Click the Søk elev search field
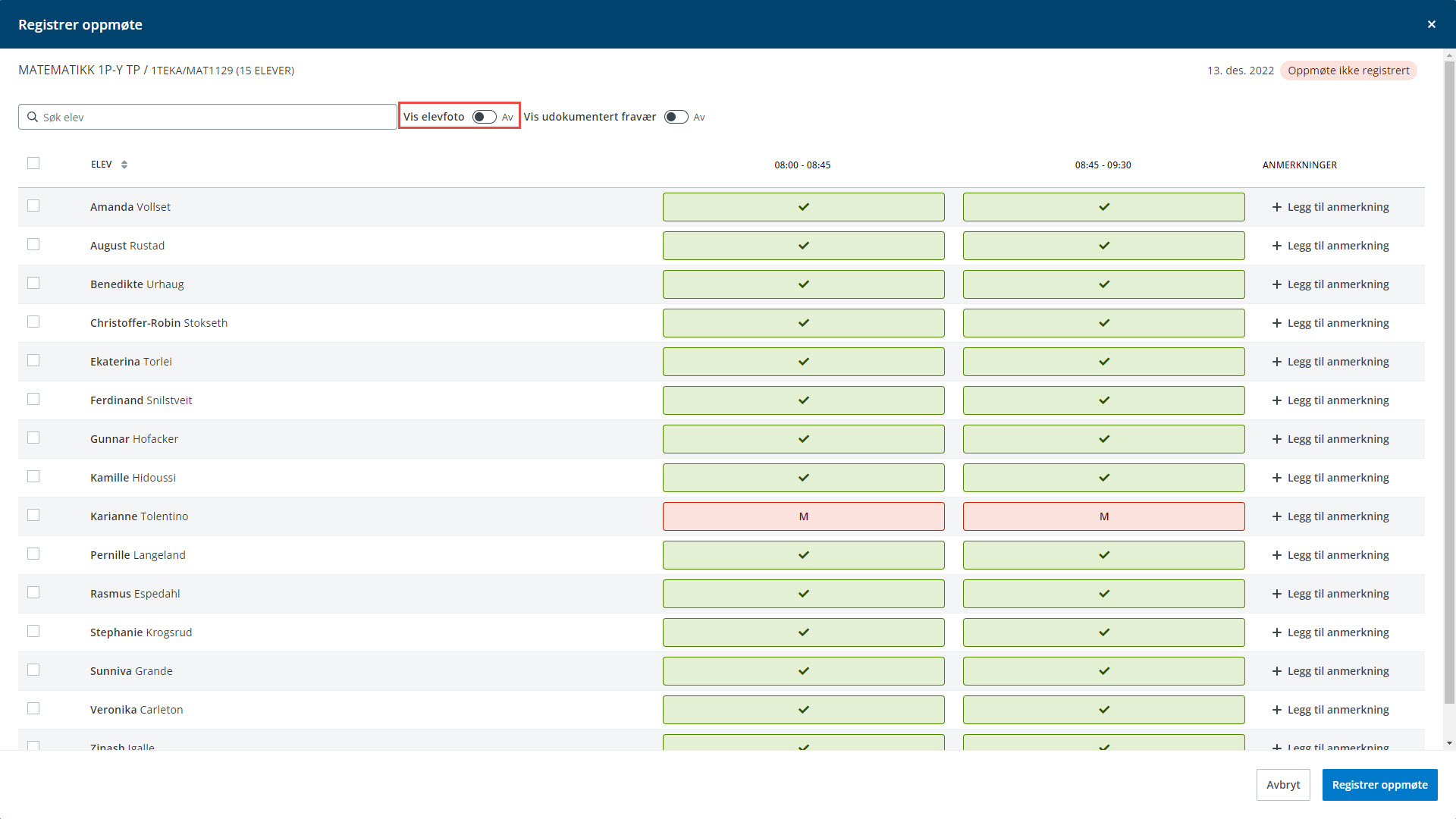Screen dimensions: 1456x819 [x=208, y=117]
